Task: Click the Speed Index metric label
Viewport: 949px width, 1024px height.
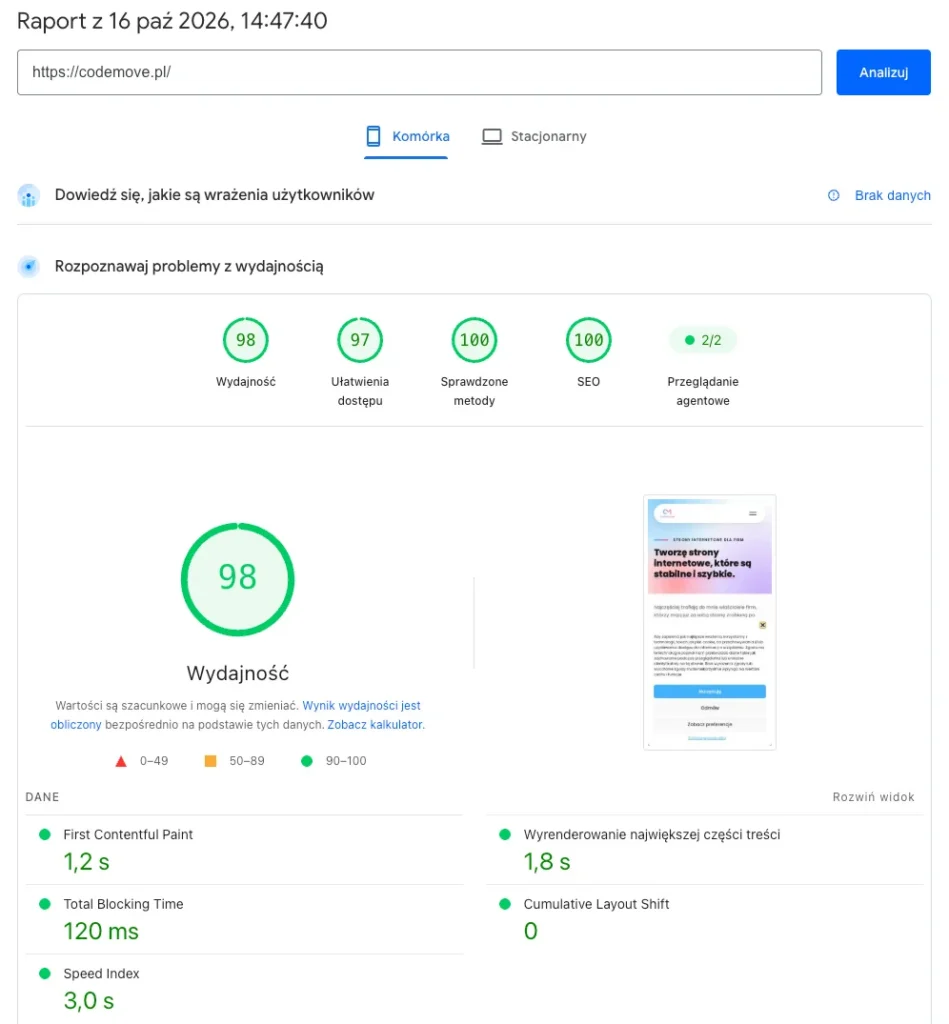Action: pos(101,973)
